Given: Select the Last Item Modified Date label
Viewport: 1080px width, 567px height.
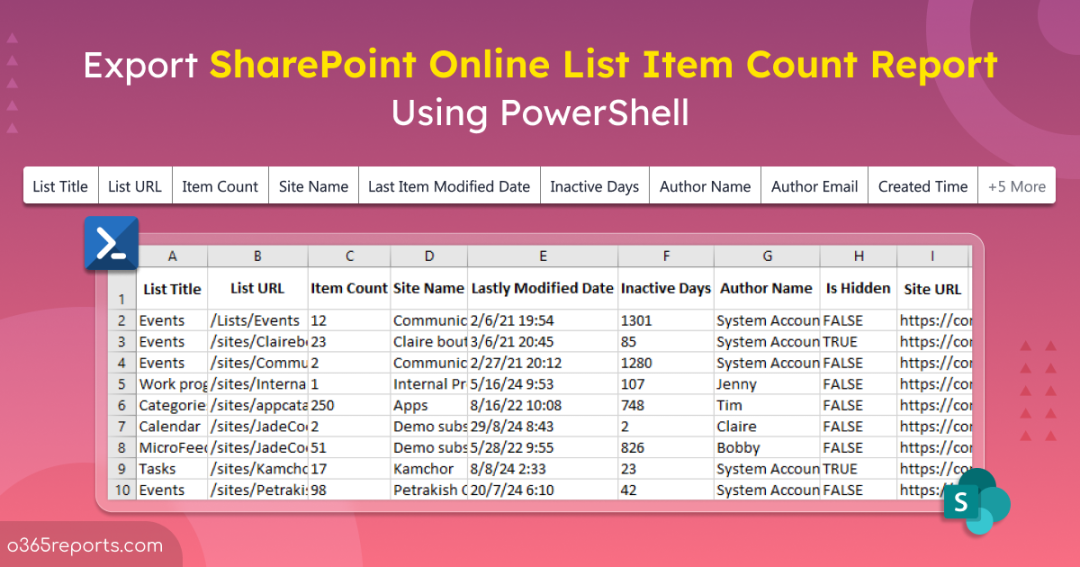Looking at the screenshot, I should [x=449, y=186].
